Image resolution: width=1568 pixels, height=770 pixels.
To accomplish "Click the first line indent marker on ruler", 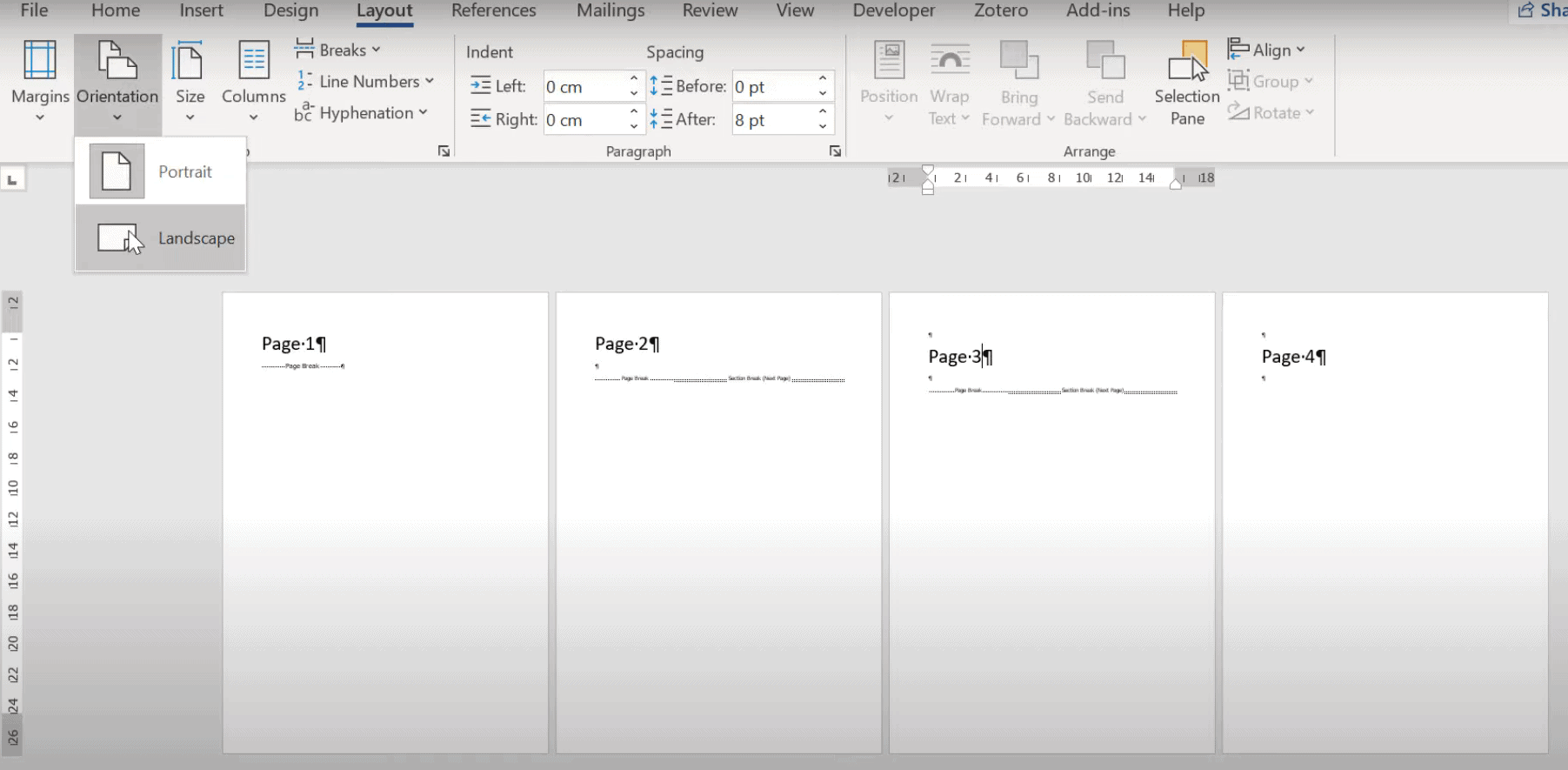I will 928,171.
